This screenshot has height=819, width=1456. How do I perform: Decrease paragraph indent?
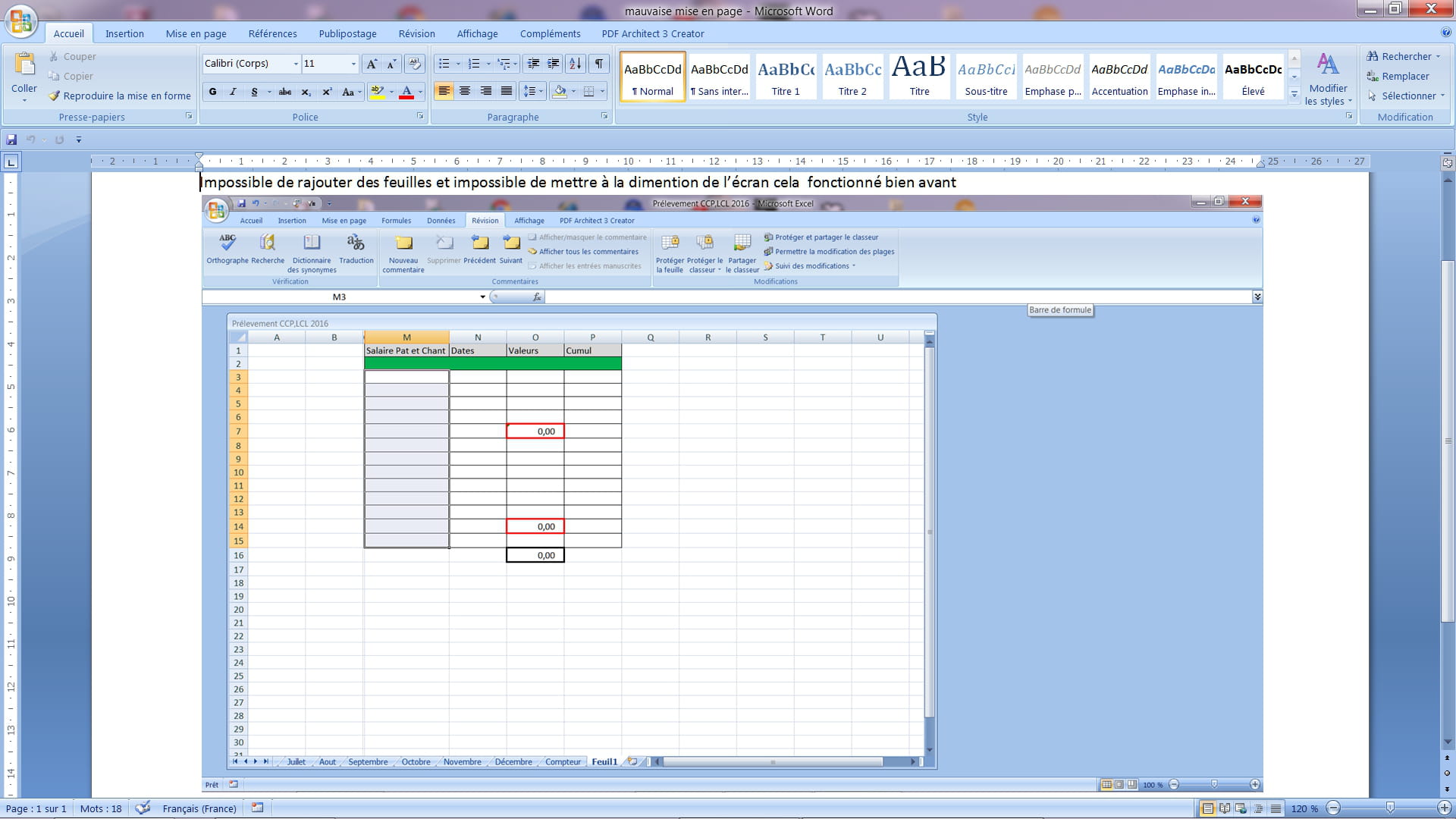pyautogui.click(x=534, y=64)
